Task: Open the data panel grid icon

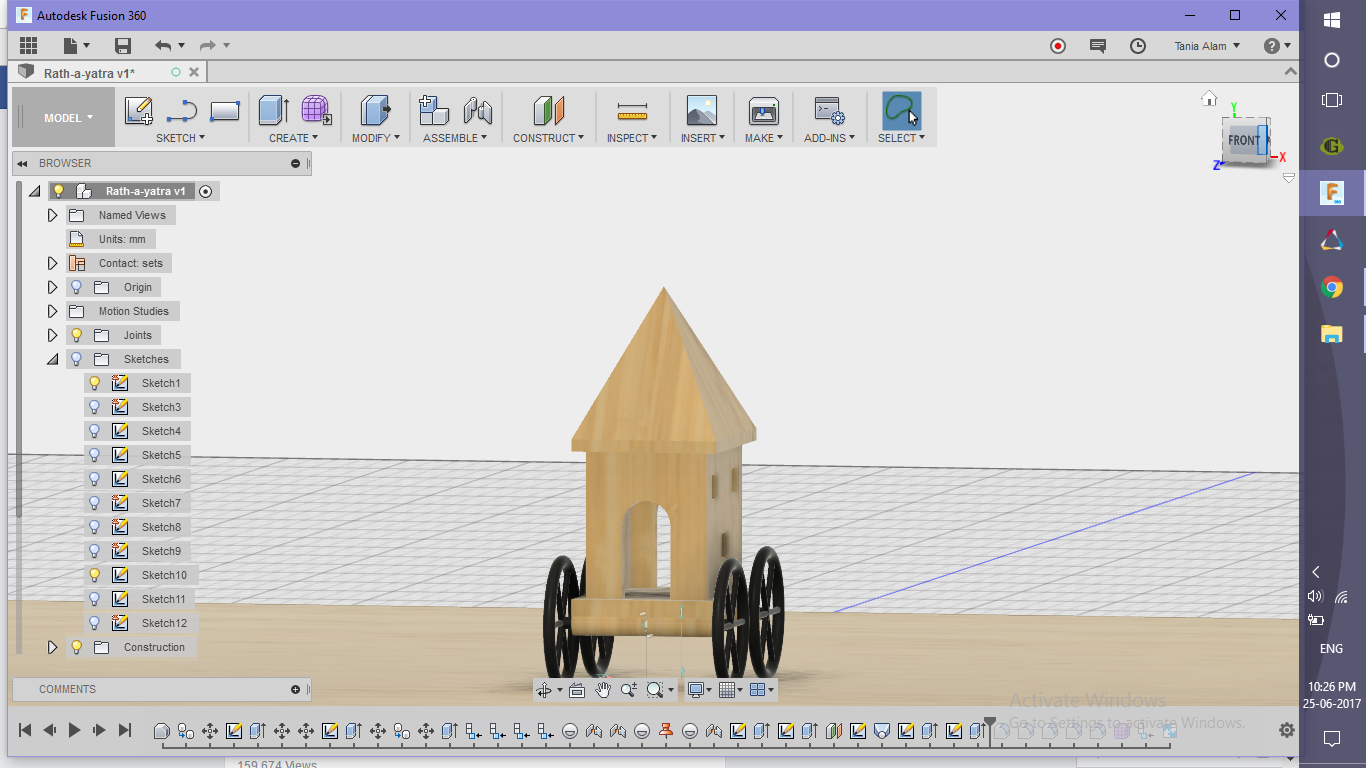Action: [x=28, y=45]
